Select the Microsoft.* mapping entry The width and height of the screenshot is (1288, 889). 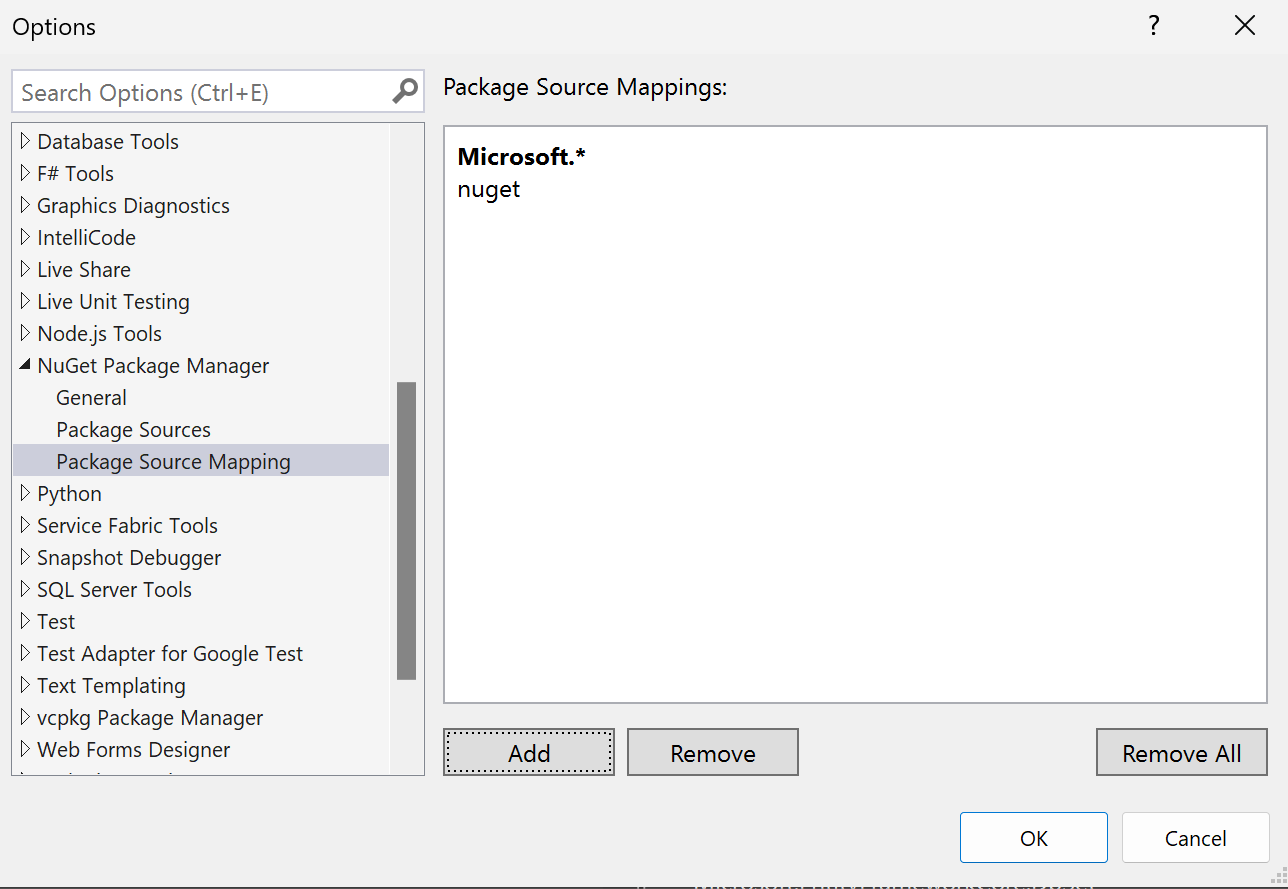click(x=521, y=157)
